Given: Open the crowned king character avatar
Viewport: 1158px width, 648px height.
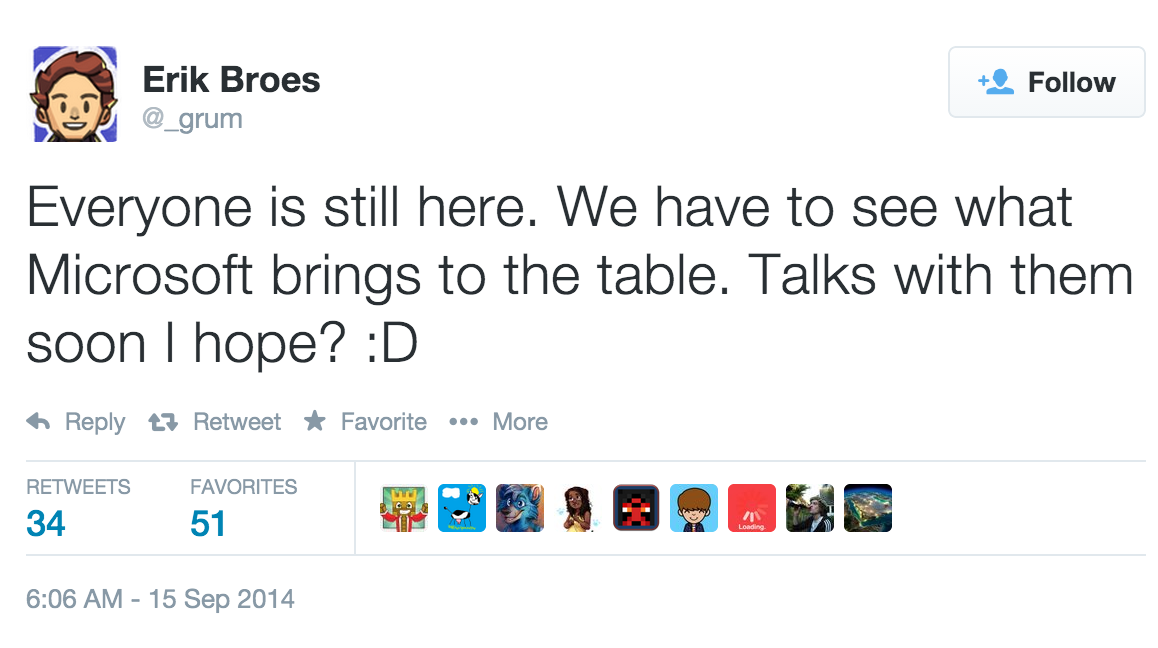Looking at the screenshot, I should [x=404, y=508].
